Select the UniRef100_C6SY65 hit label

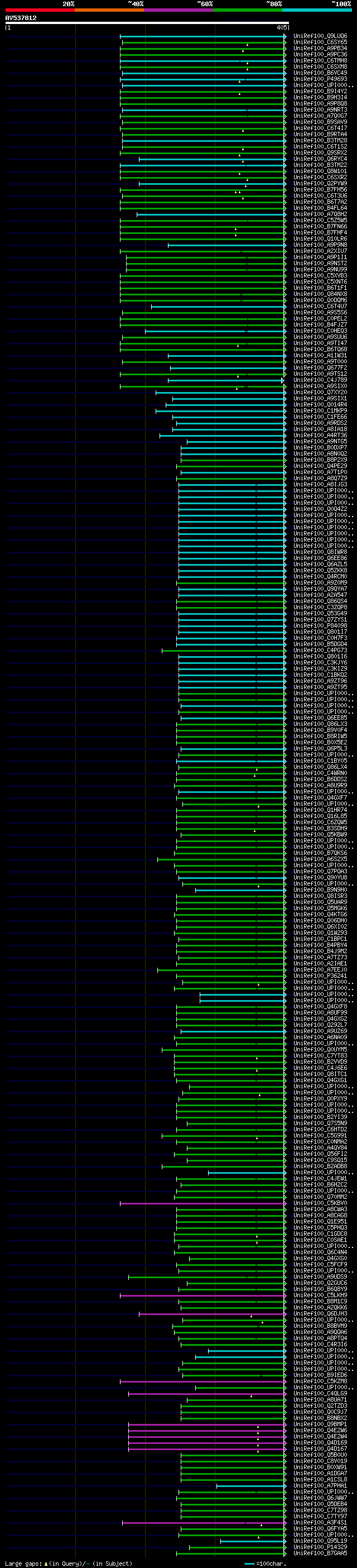coord(321,42)
